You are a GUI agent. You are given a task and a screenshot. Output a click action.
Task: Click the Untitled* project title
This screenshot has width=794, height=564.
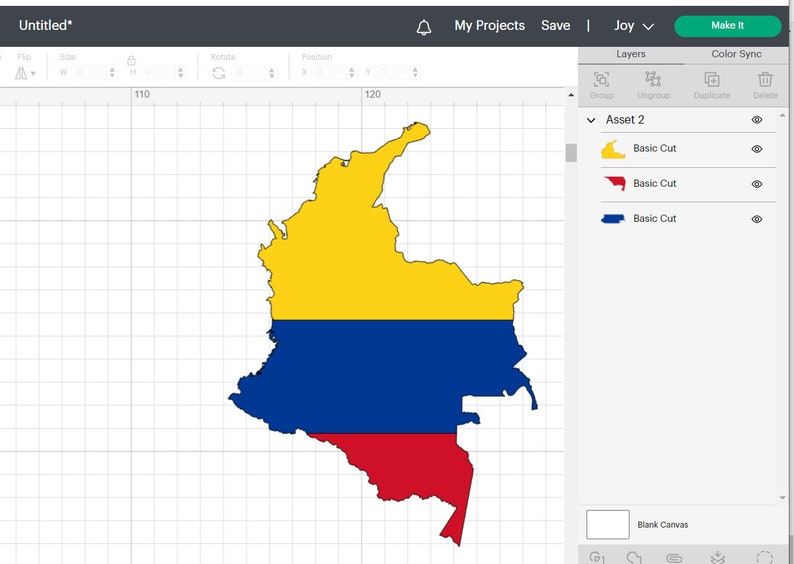pos(46,25)
